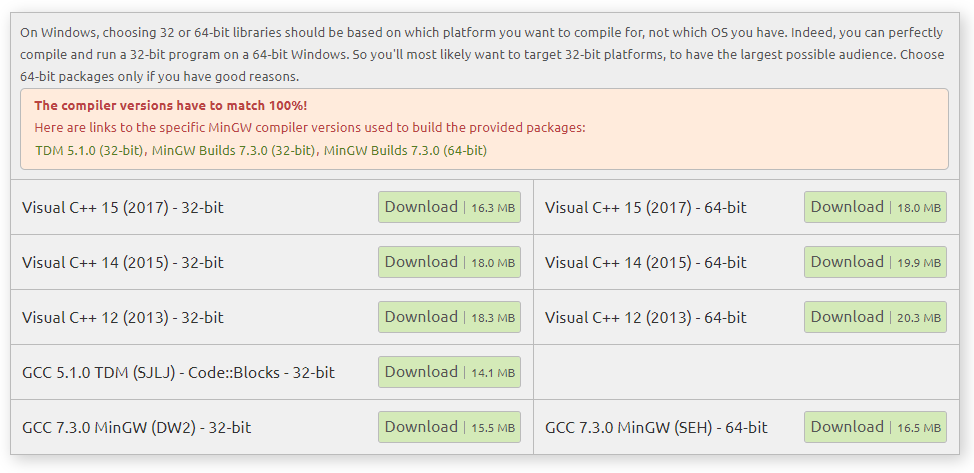974x473 pixels.
Task: Download Visual C++ 12 (2013) 32-bit package
Action: tap(449, 317)
